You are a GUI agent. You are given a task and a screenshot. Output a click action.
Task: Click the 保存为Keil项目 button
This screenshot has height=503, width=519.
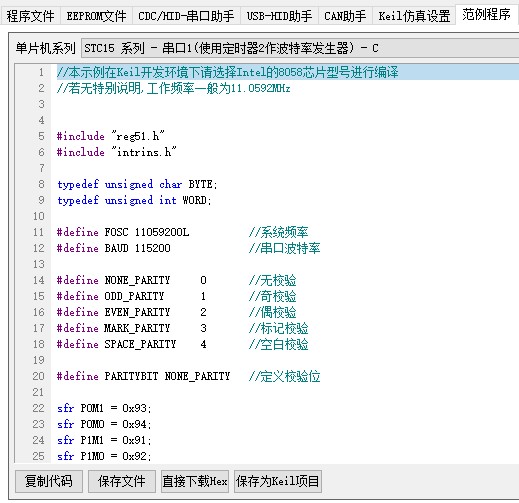pos(278,481)
